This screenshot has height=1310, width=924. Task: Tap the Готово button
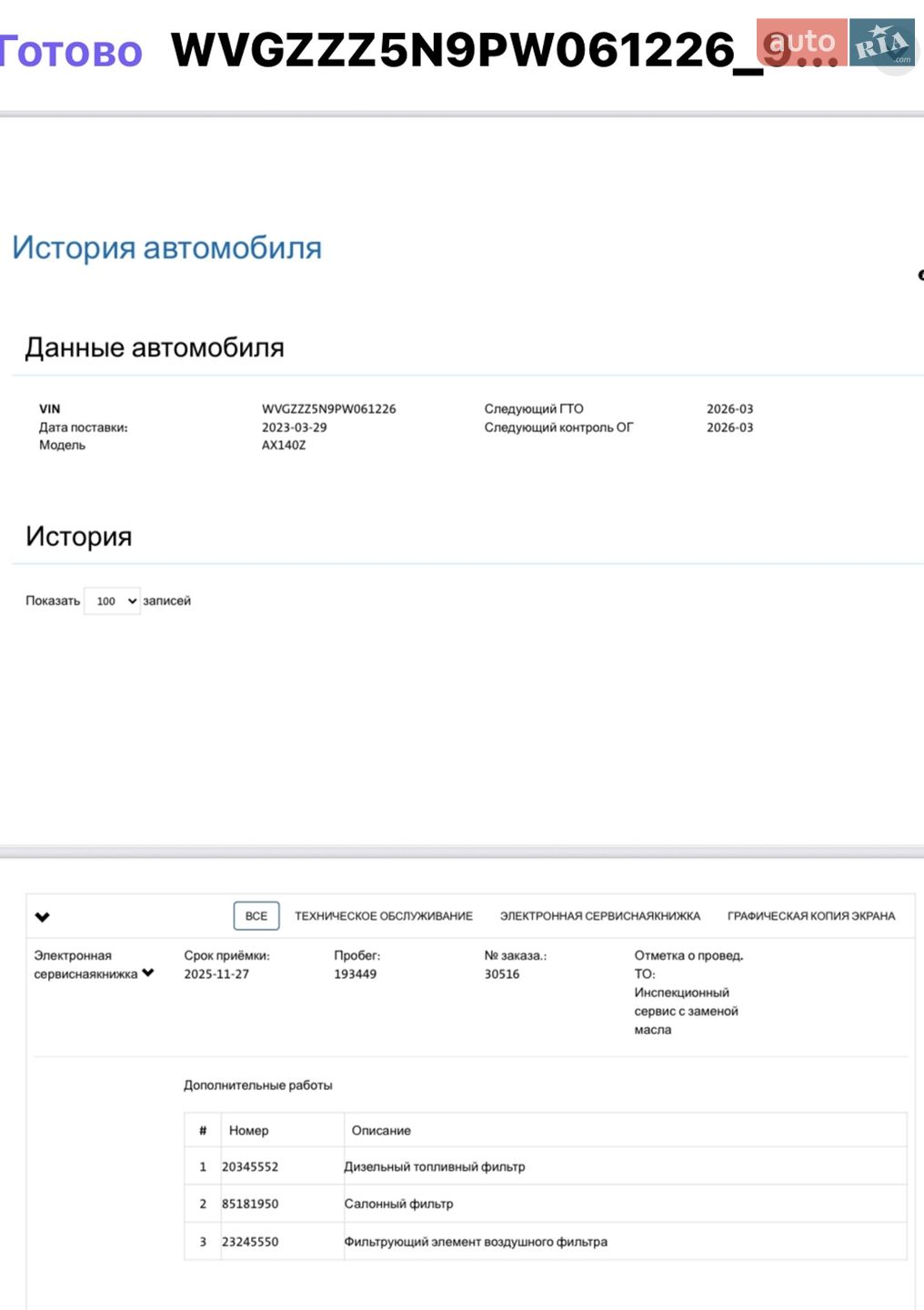(71, 51)
